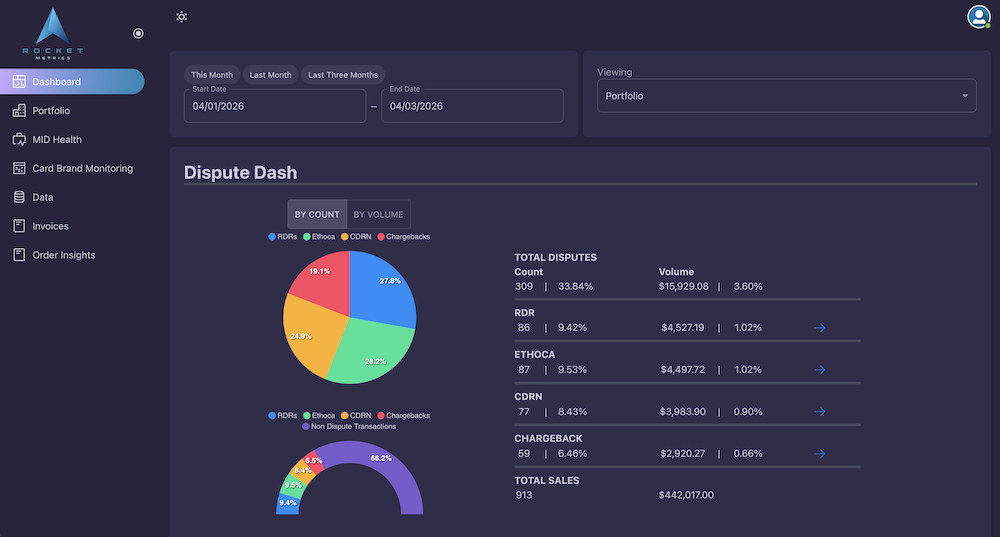Select the Last Three Months preset
The image size is (1000, 537).
click(x=343, y=75)
